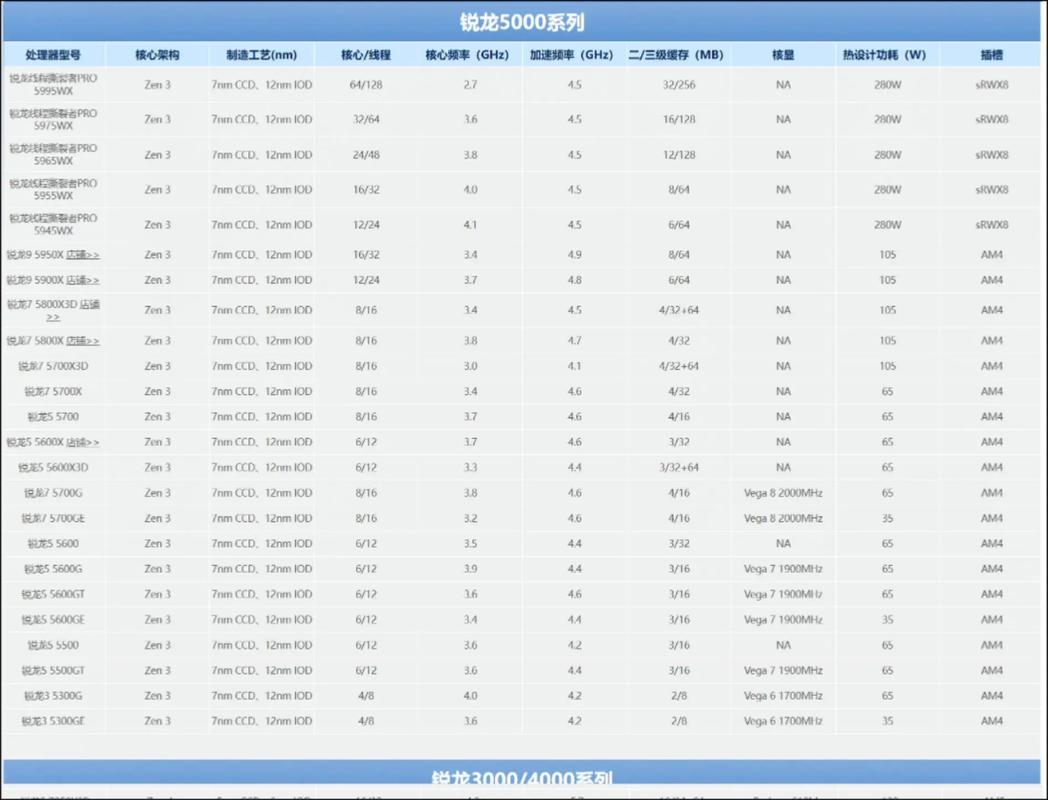Click the 二/三级缓存 (MB) header
Image resolution: width=1048 pixels, height=800 pixels.
pyautogui.click(x=678, y=55)
